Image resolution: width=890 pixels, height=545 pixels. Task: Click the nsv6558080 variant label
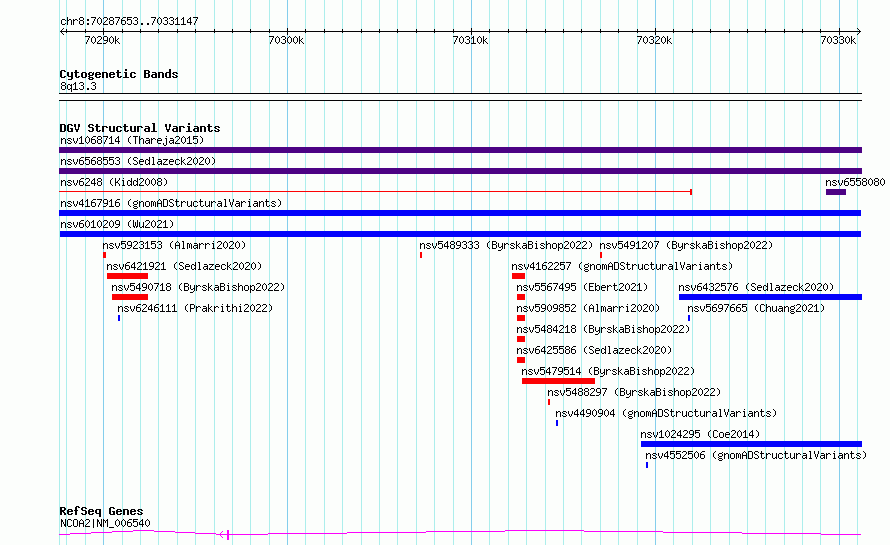tap(855, 182)
